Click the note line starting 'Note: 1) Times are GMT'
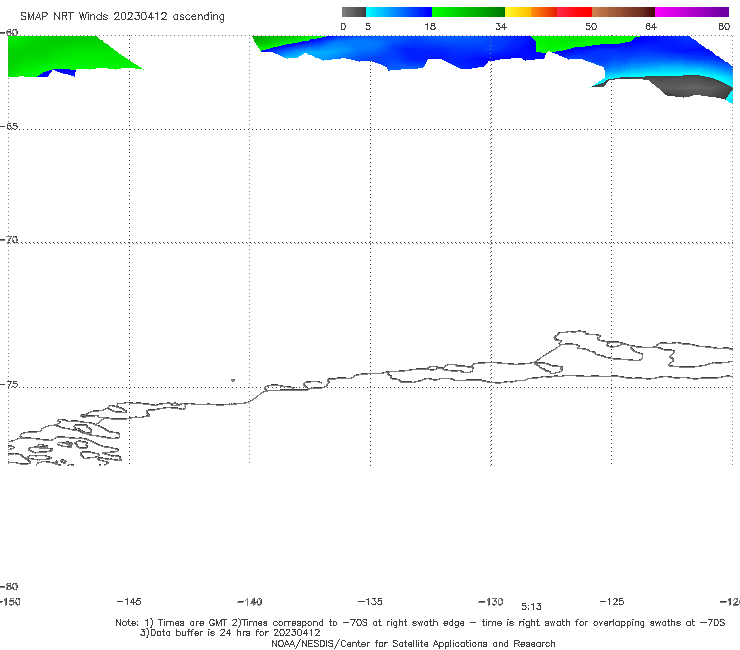This screenshot has width=740, height=650. click(x=420, y=623)
